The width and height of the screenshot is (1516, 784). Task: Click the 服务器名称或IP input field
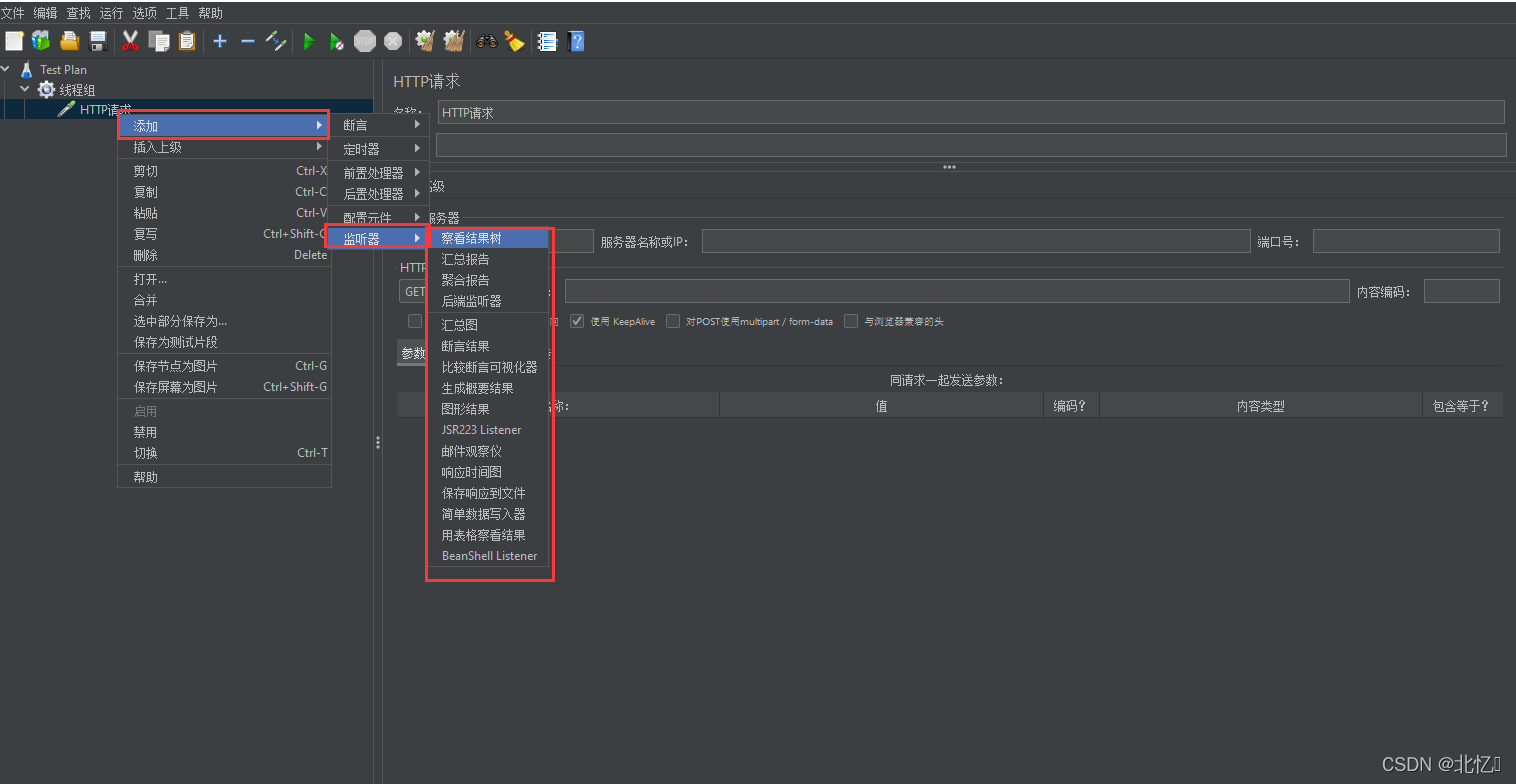coord(976,241)
